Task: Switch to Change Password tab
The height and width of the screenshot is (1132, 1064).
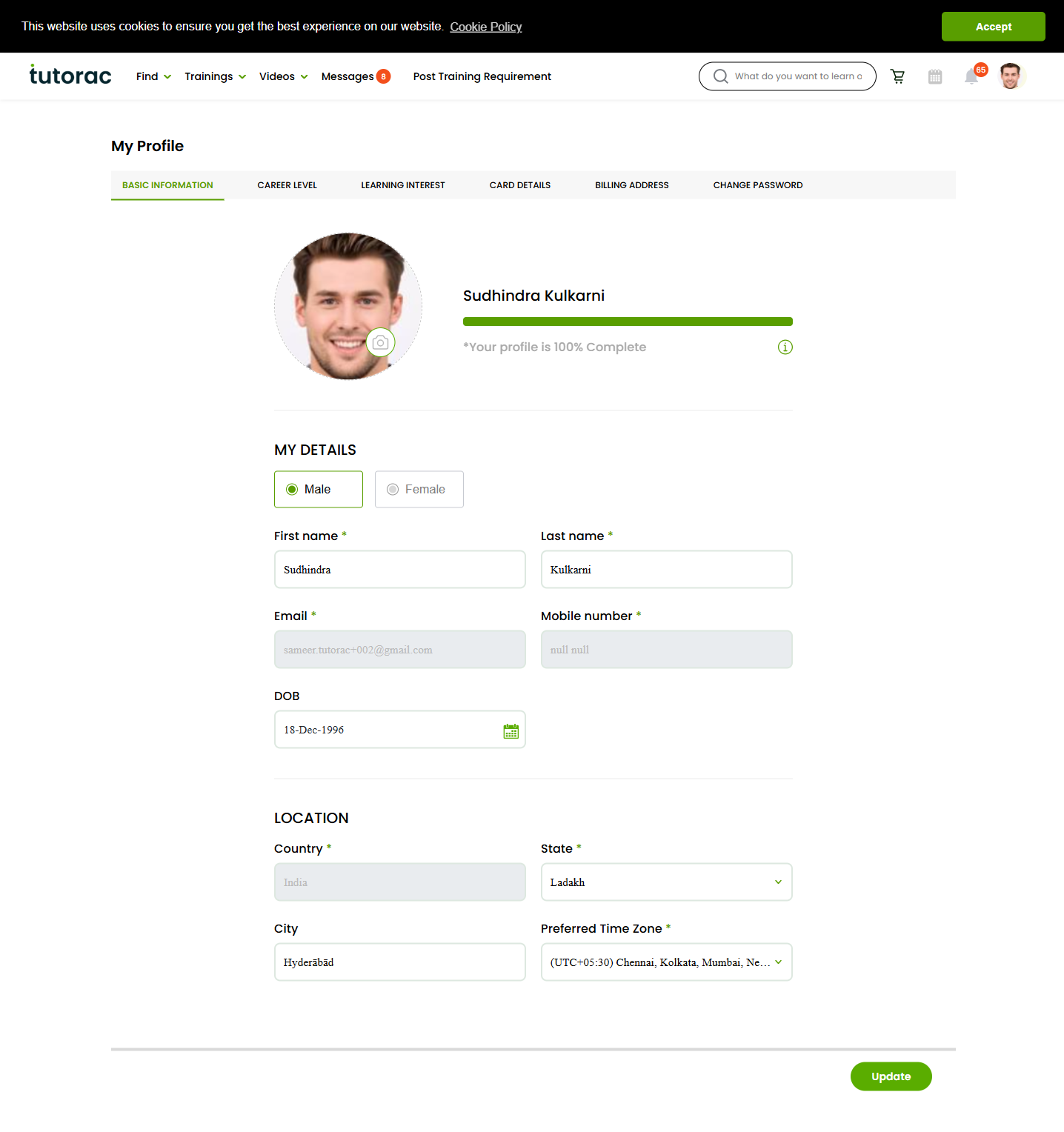Action: point(758,185)
